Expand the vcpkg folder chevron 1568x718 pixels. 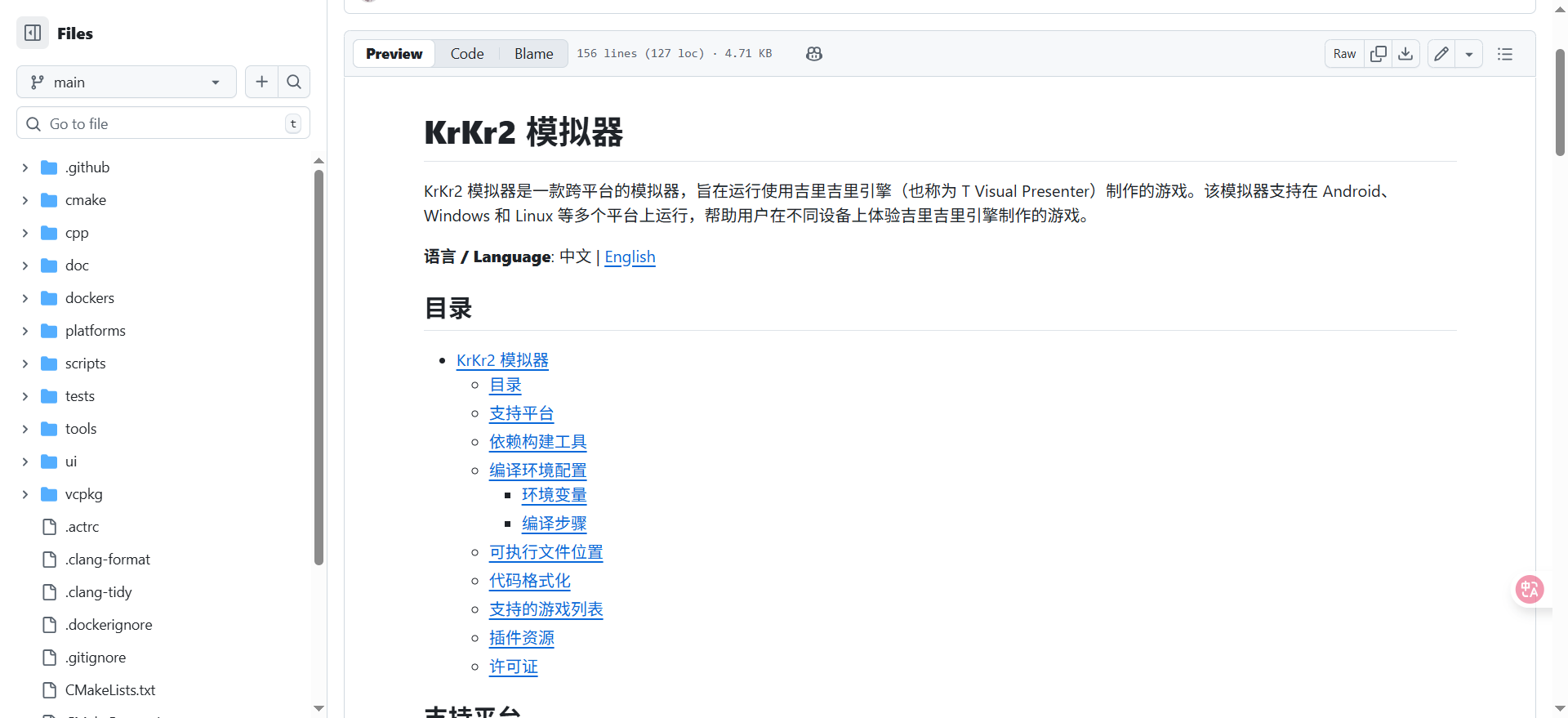click(25, 494)
